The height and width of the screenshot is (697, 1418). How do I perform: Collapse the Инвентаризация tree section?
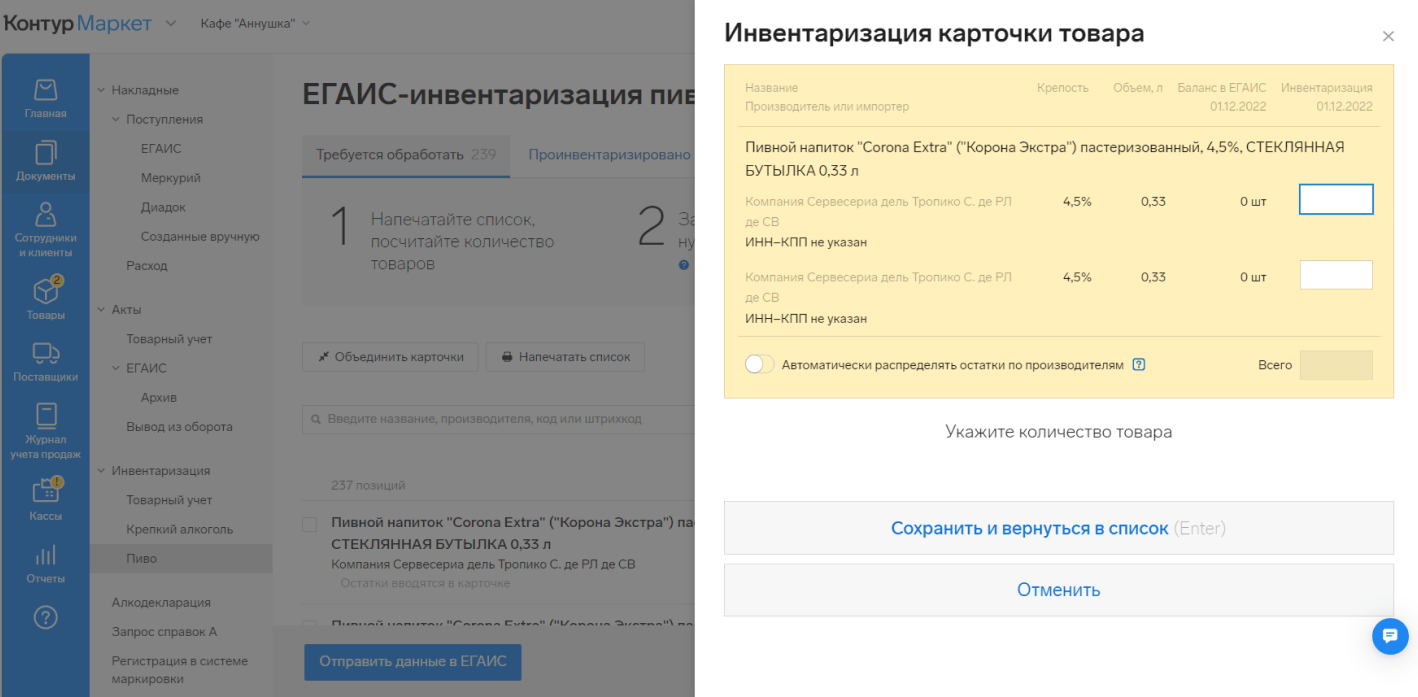tap(101, 471)
